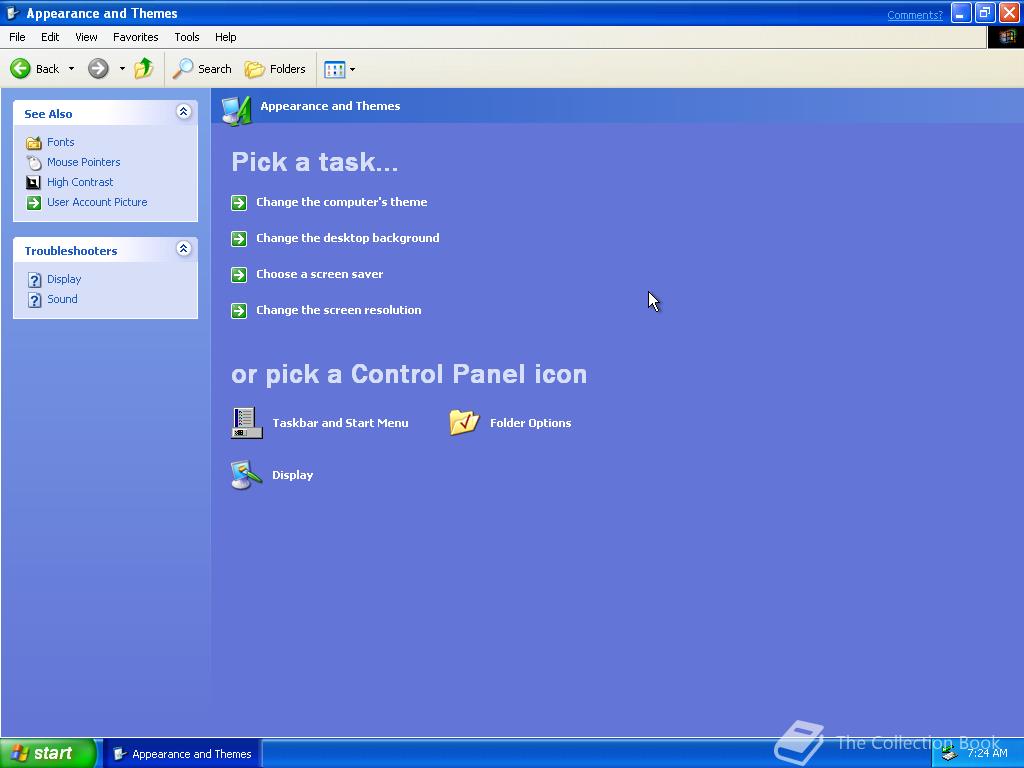Viewport: 1024px width, 768px height.
Task: Collapse the See Also panel
Action: coord(184,112)
